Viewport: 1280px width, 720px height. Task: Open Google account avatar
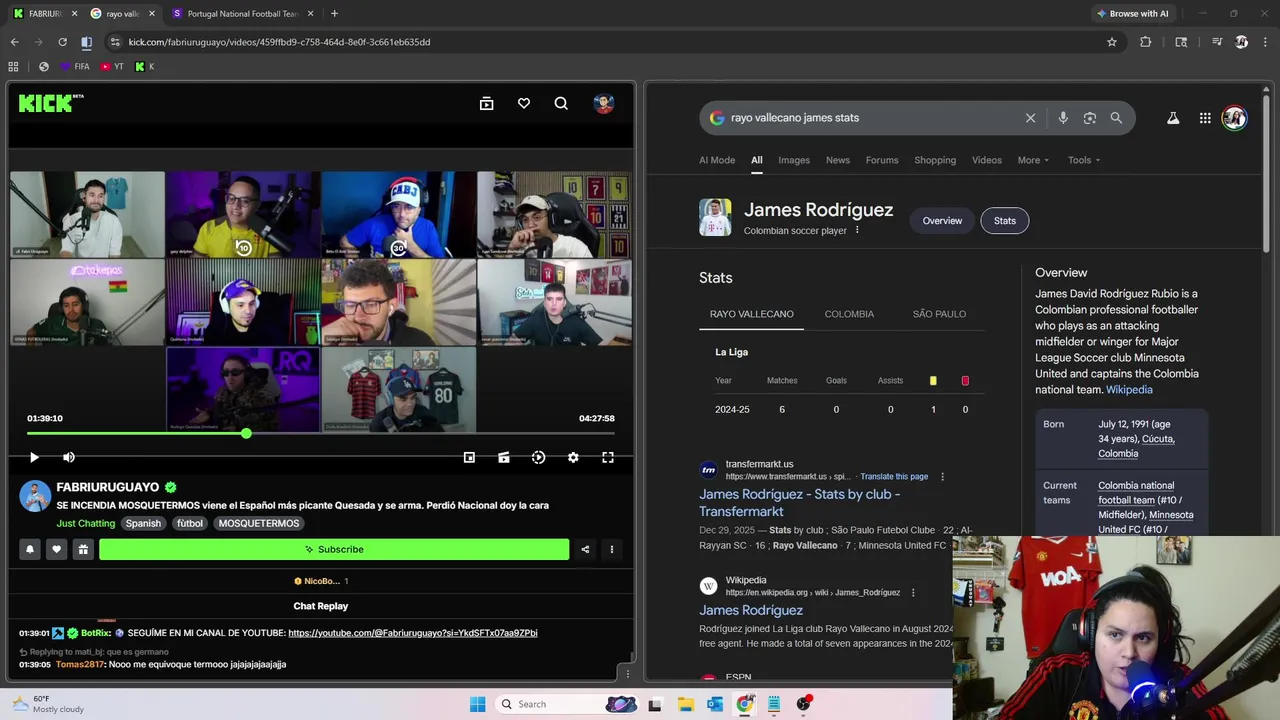click(x=1234, y=118)
